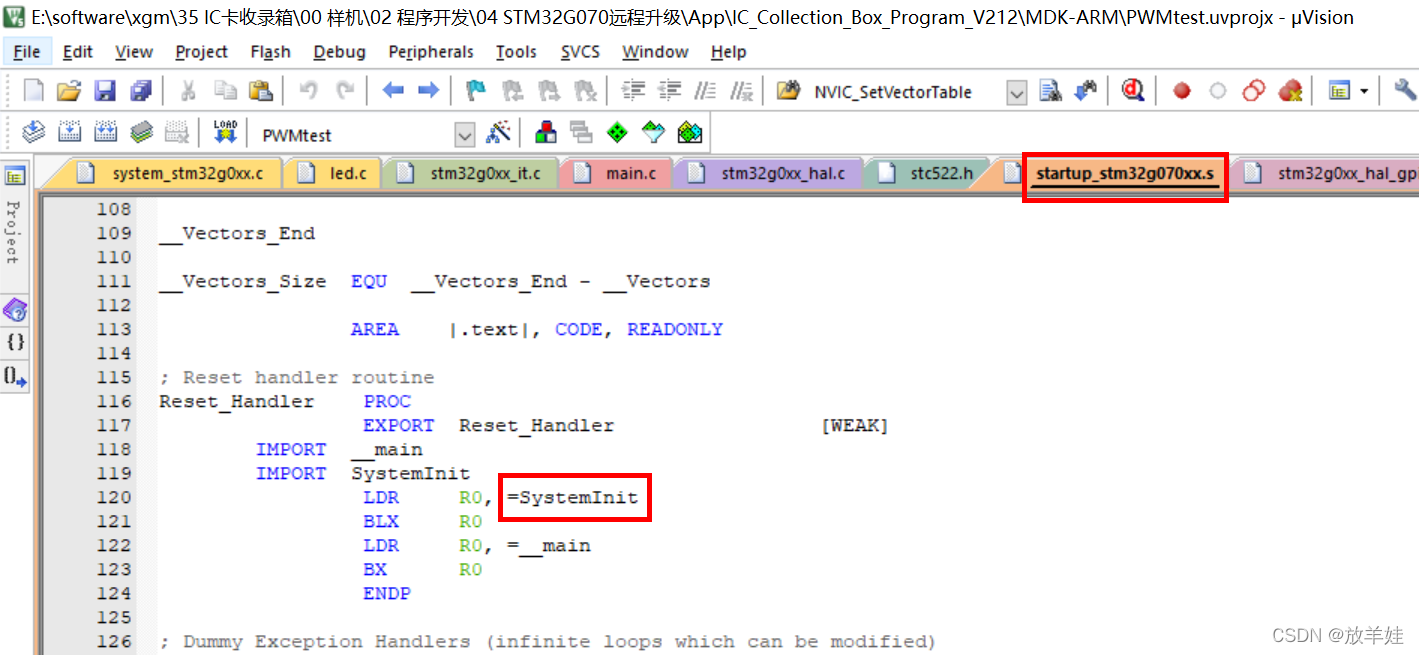Screen dimensions: 1419x655
Task: Click the Redo arrow icon
Action: 345,91
